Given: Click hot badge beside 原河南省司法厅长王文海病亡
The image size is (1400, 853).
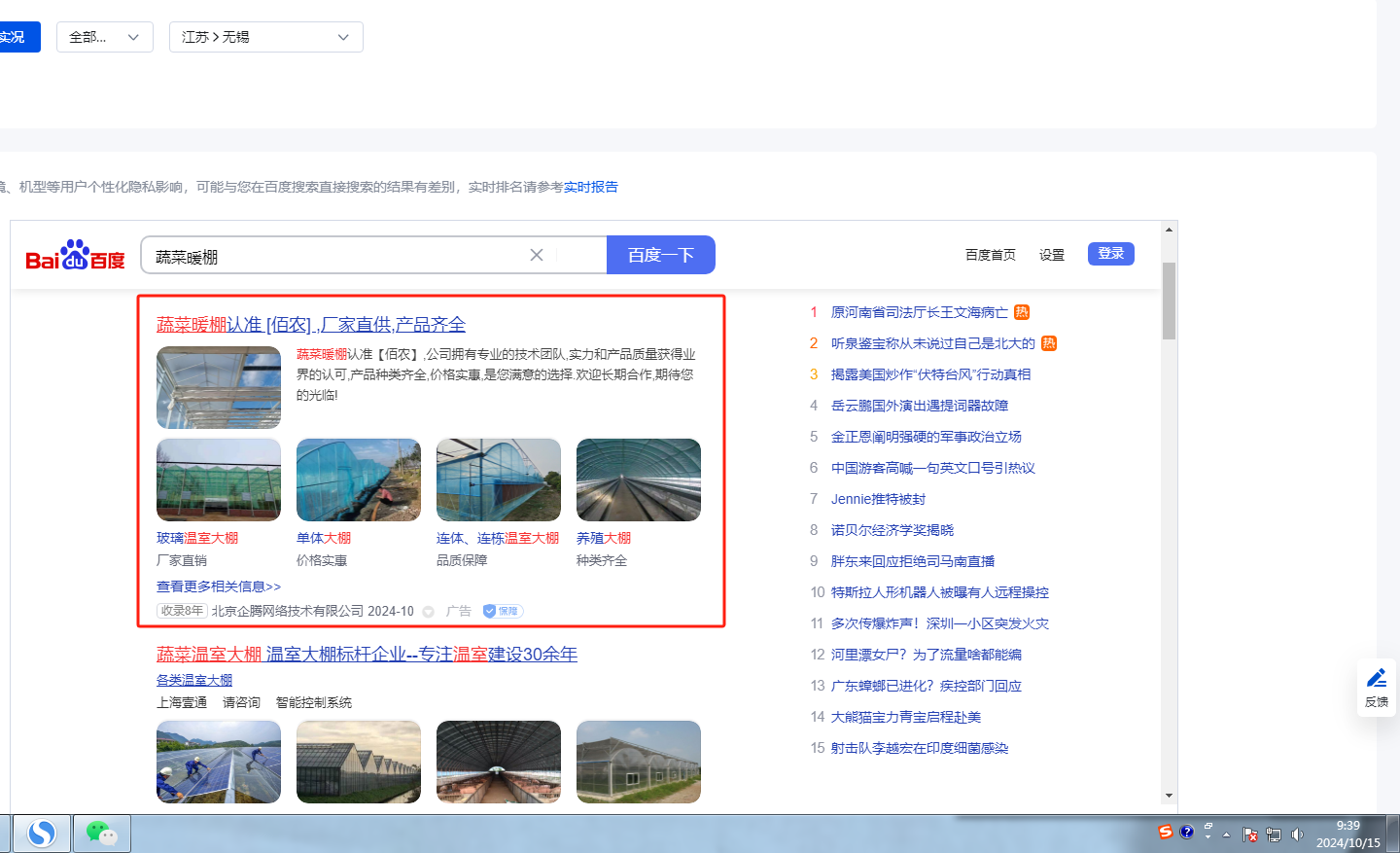Looking at the screenshot, I should coord(1022,312).
